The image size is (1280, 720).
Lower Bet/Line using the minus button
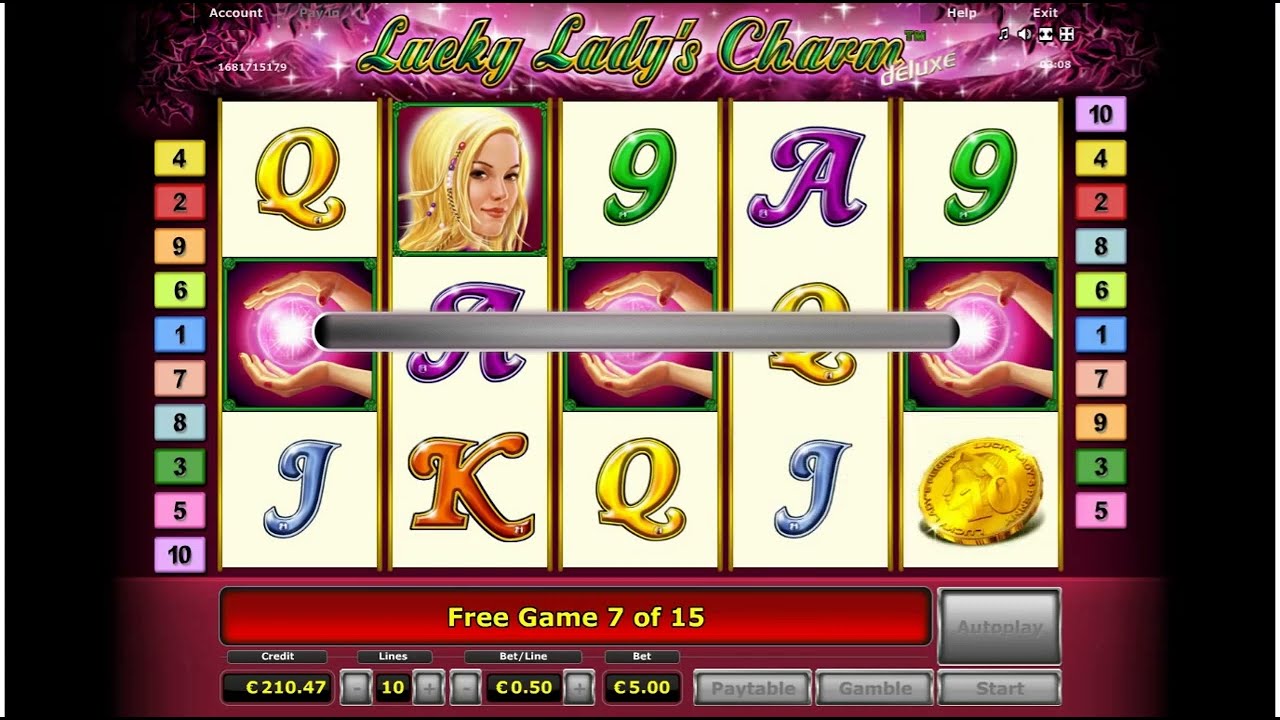[x=465, y=688]
